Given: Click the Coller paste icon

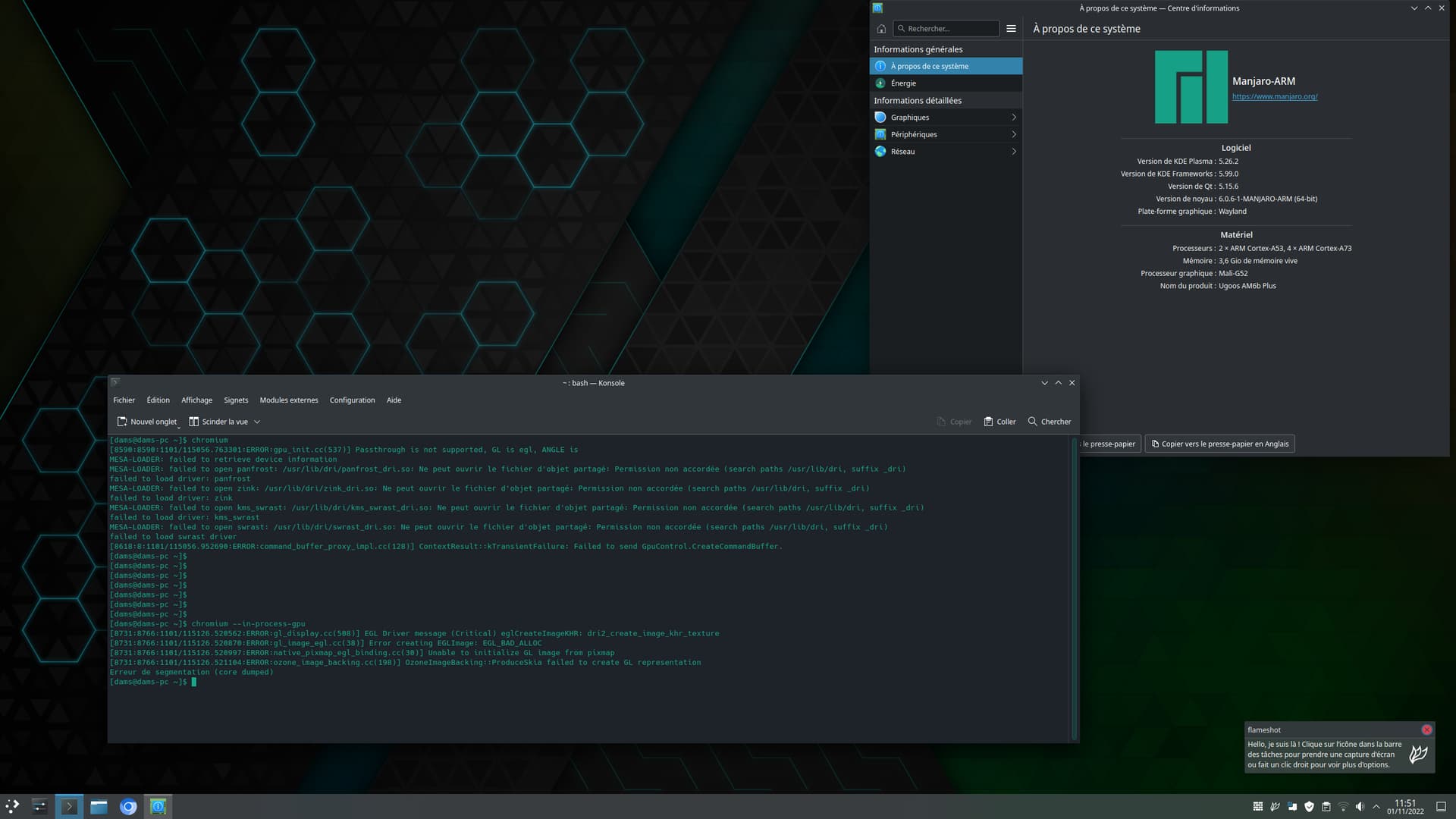Looking at the screenshot, I should (988, 422).
